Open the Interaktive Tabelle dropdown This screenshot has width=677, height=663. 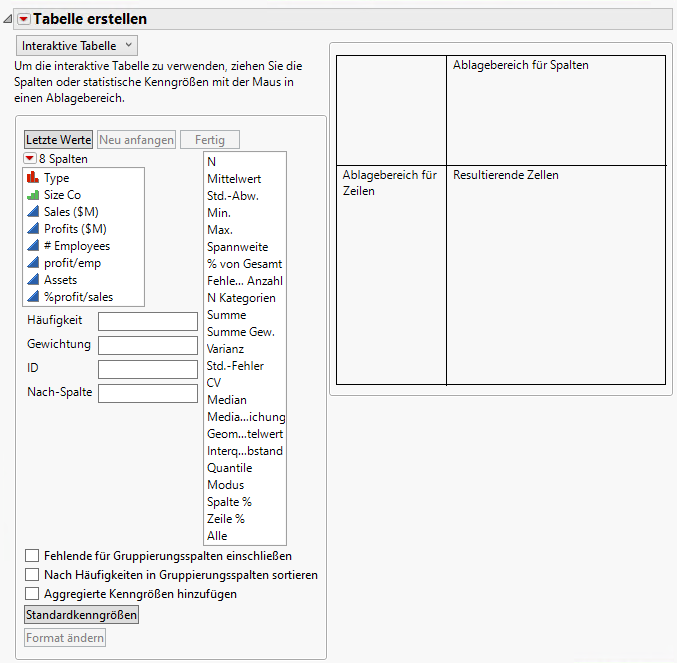click(77, 46)
